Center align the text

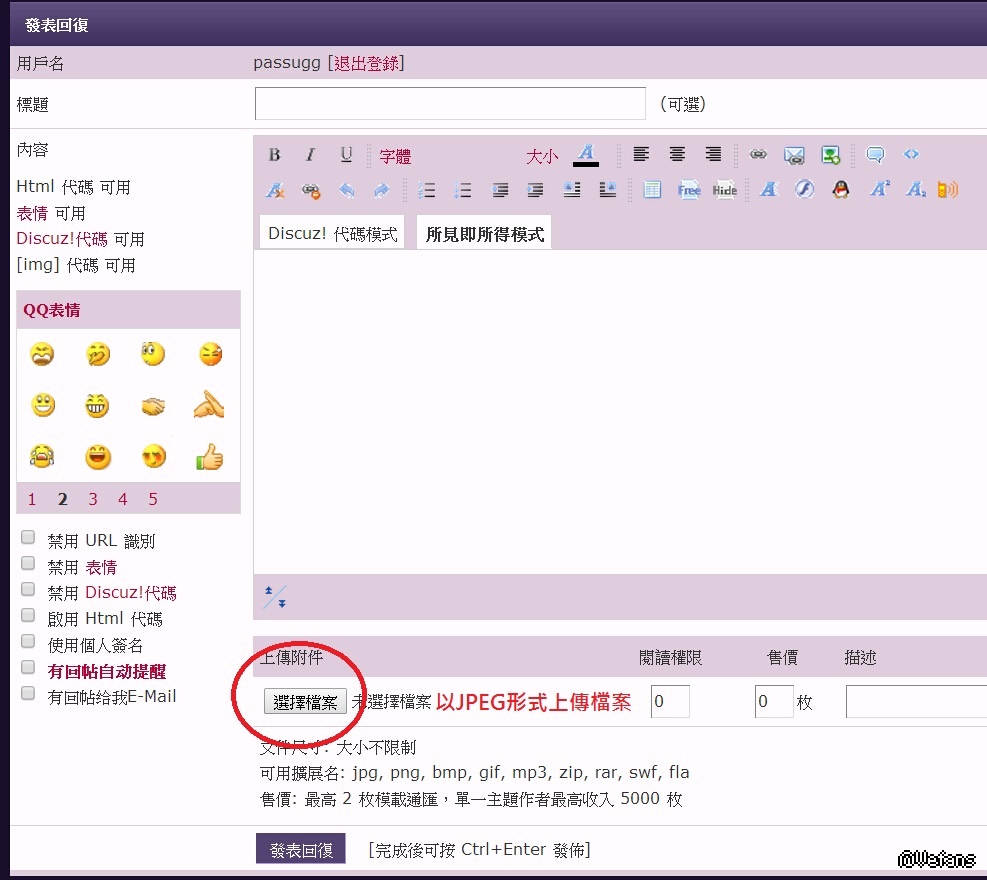pos(677,155)
